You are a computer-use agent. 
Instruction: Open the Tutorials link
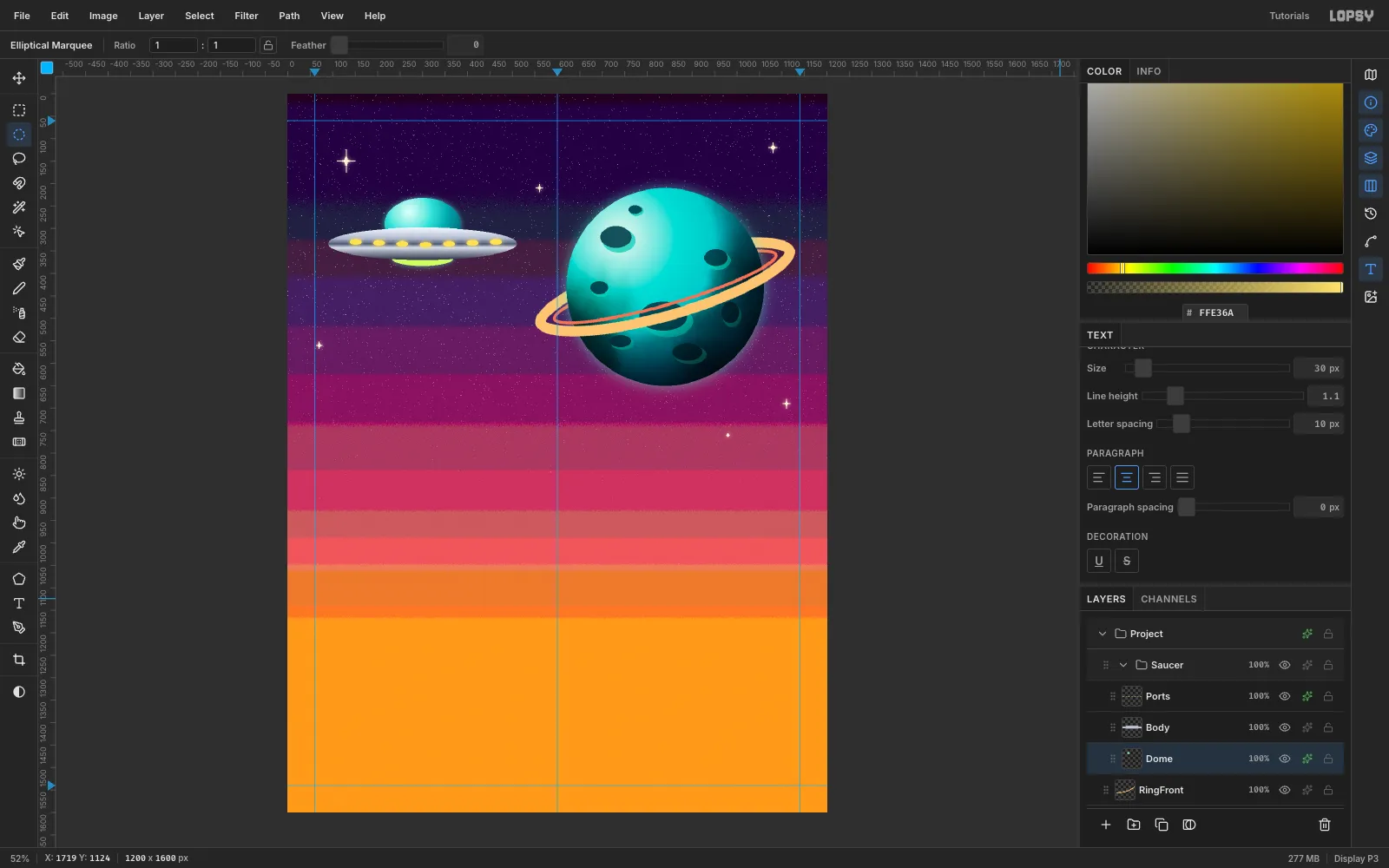(x=1289, y=16)
